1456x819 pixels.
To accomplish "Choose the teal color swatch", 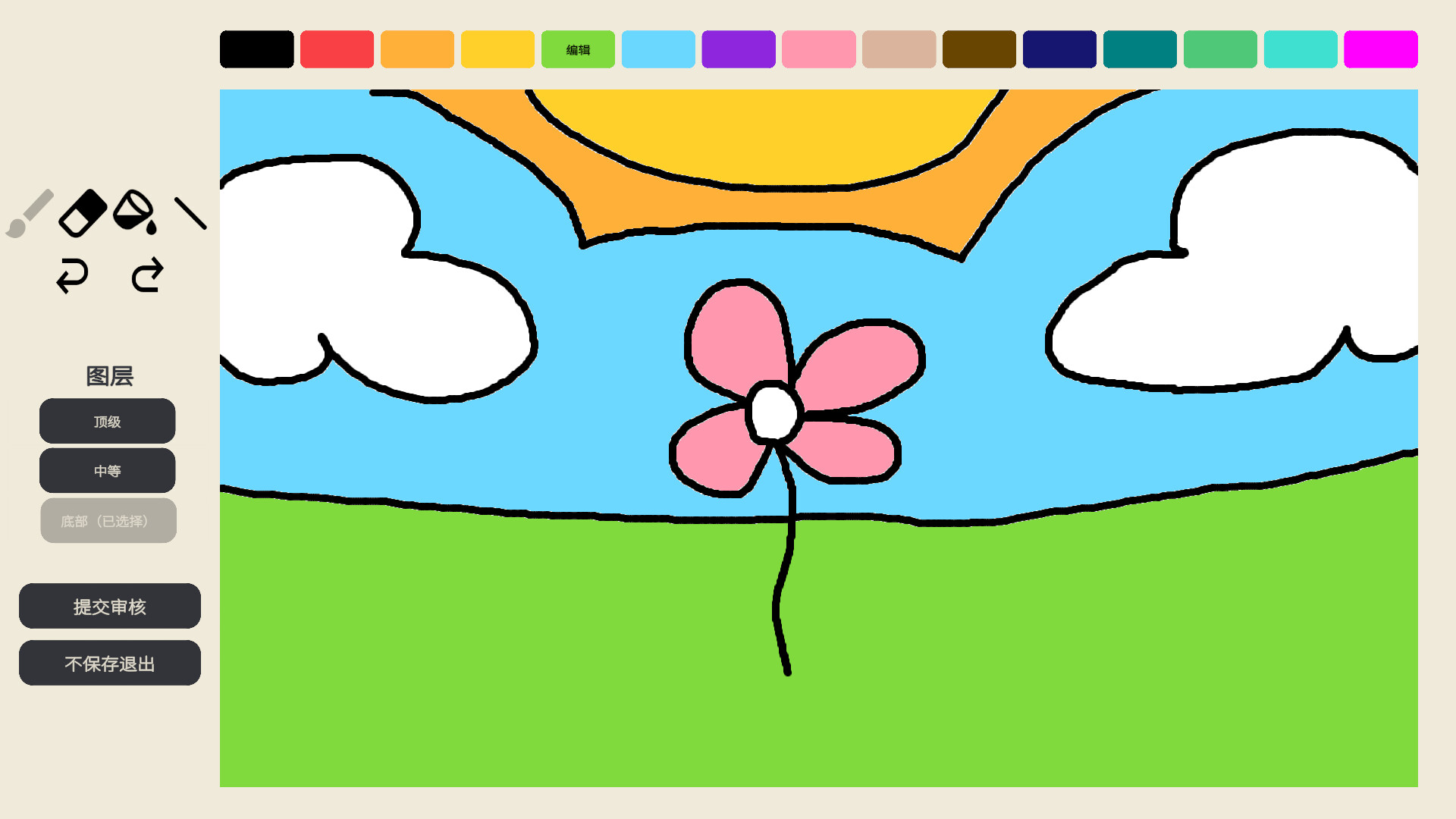I will 1140,50.
